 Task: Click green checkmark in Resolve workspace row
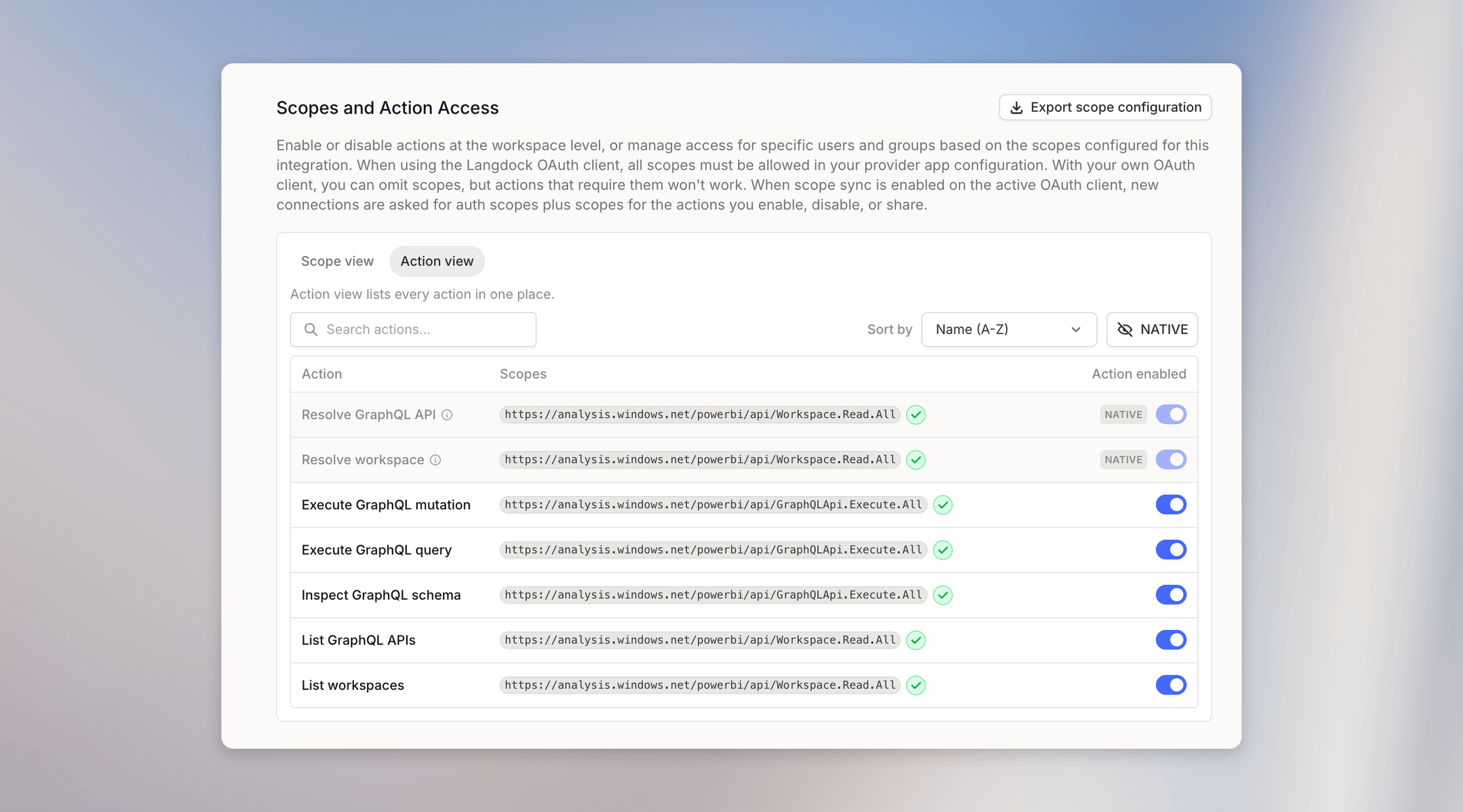point(916,460)
